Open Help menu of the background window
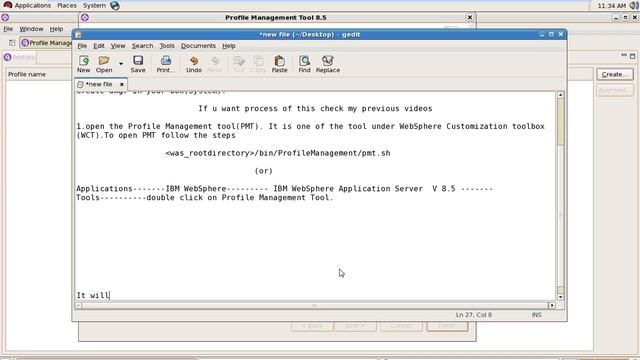 (56, 29)
